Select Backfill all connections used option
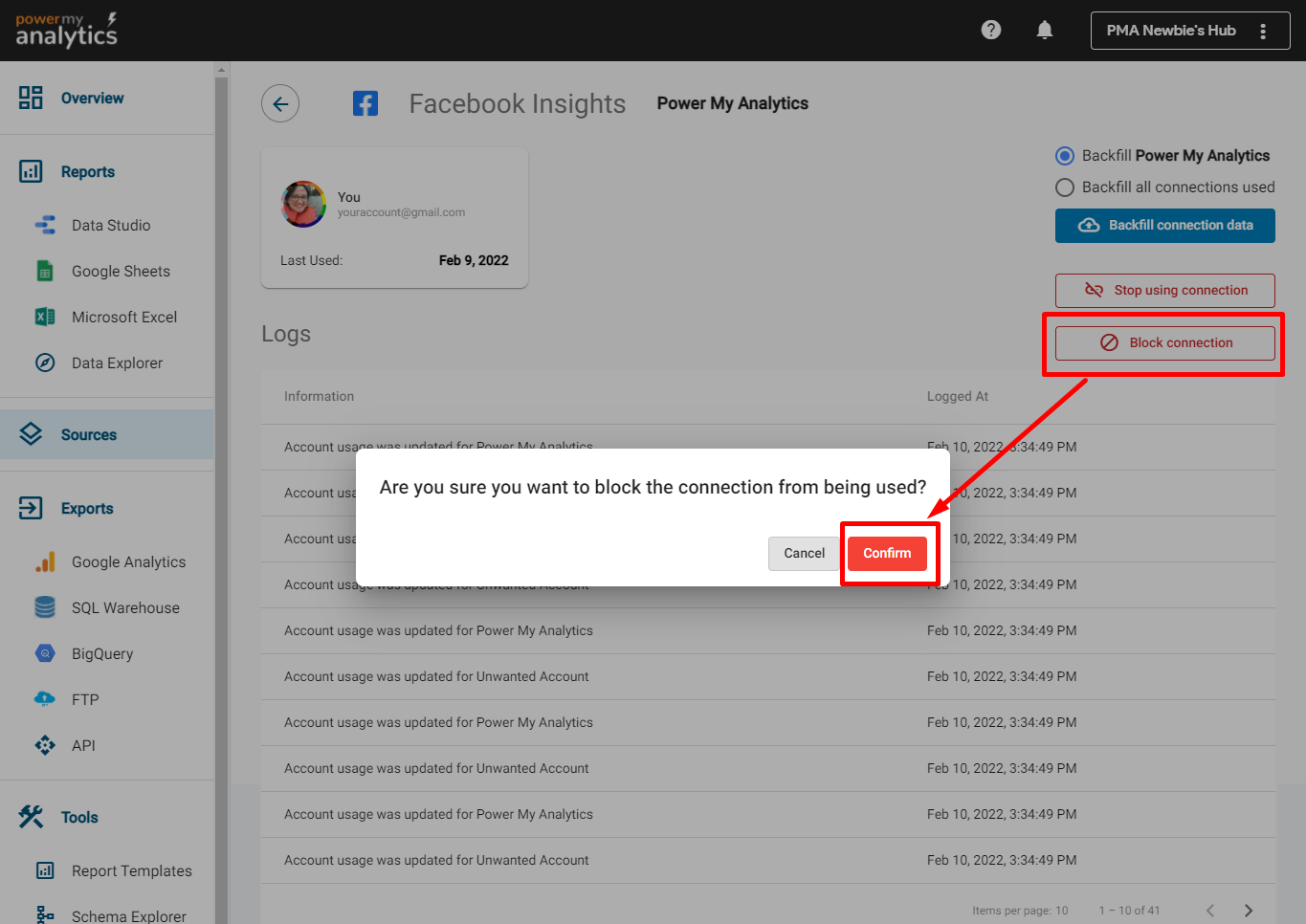This screenshot has height=924, width=1306. tap(1065, 187)
